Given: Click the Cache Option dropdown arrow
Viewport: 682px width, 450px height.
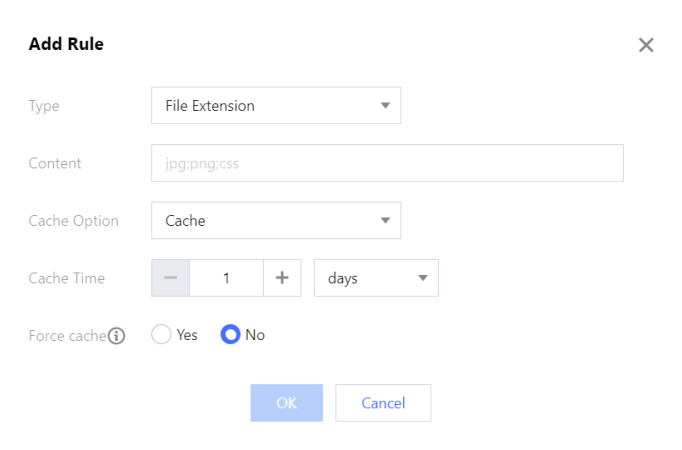Looking at the screenshot, I should (385, 220).
